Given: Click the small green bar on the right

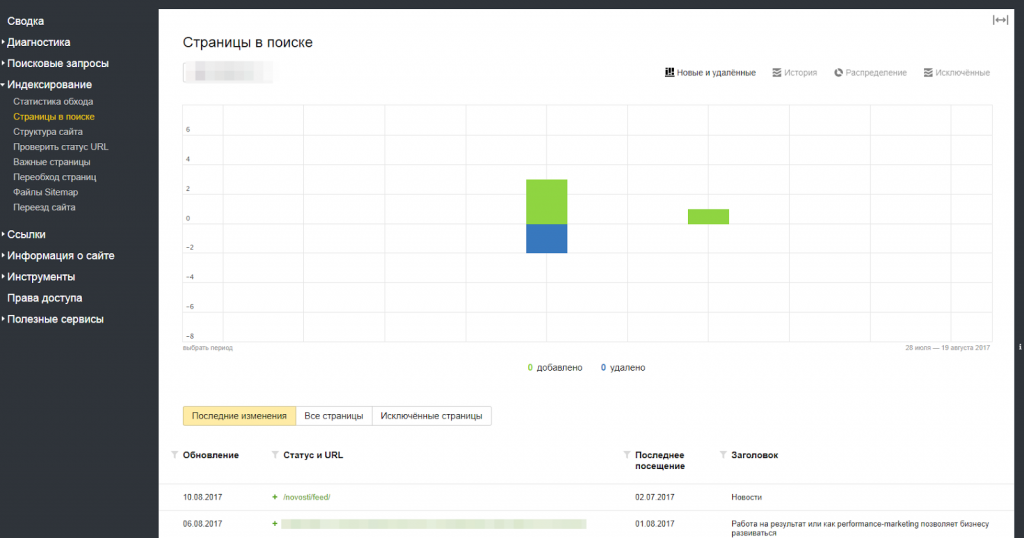Looking at the screenshot, I should click(x=708, y=217).
